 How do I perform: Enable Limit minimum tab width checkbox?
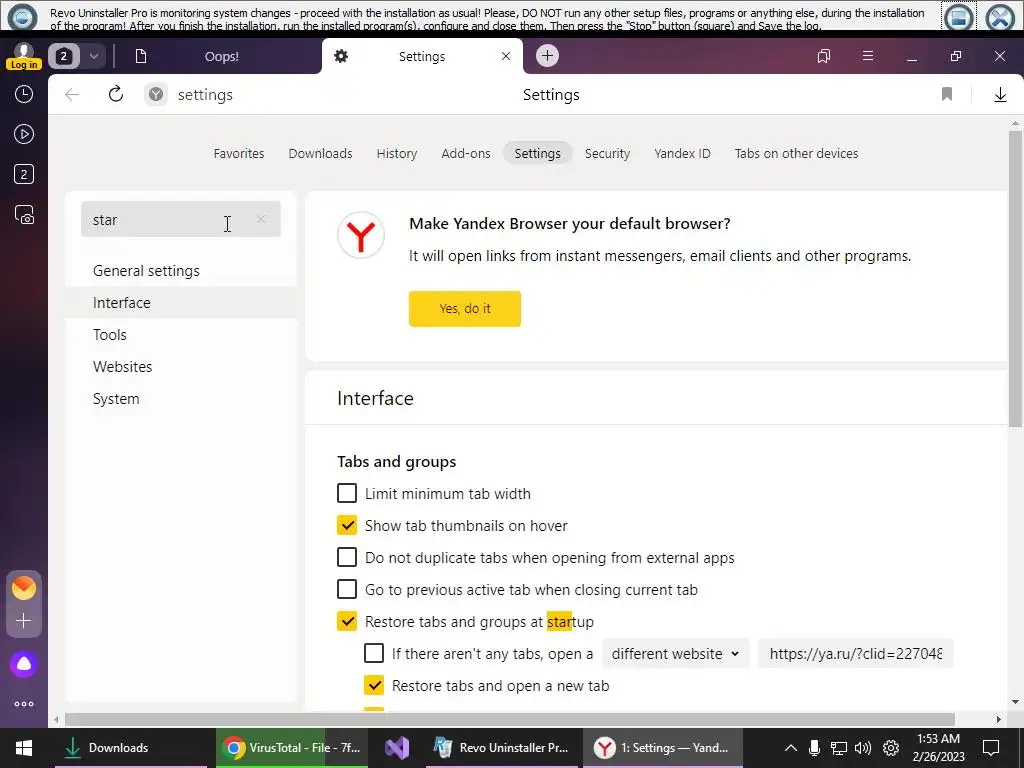(347, 493)
